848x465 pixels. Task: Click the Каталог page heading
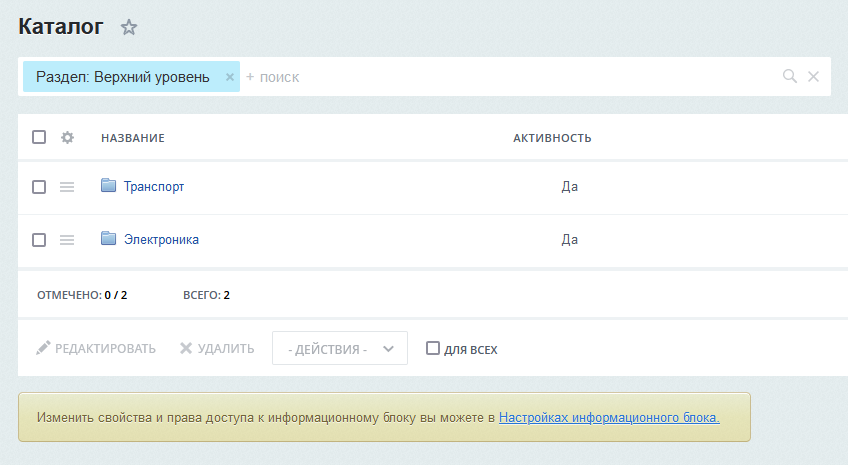[x=61, y=26]
